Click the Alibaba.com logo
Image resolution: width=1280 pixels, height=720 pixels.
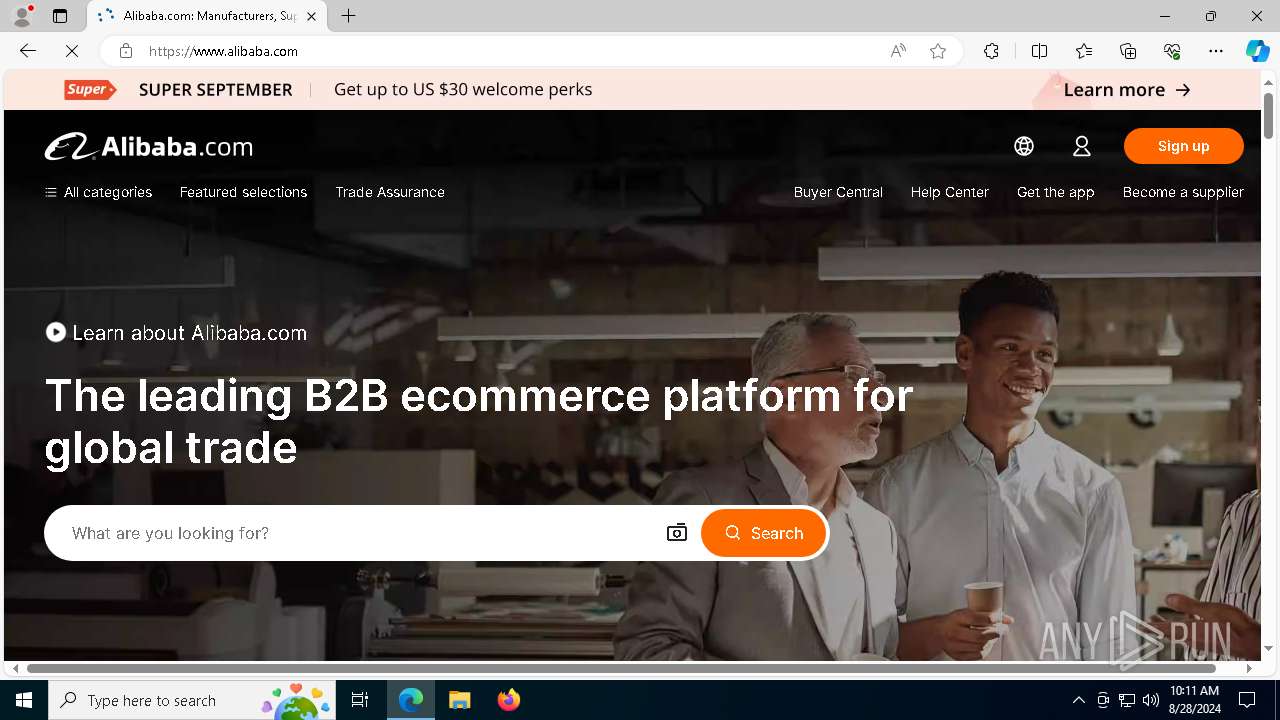tap(148, 147)
